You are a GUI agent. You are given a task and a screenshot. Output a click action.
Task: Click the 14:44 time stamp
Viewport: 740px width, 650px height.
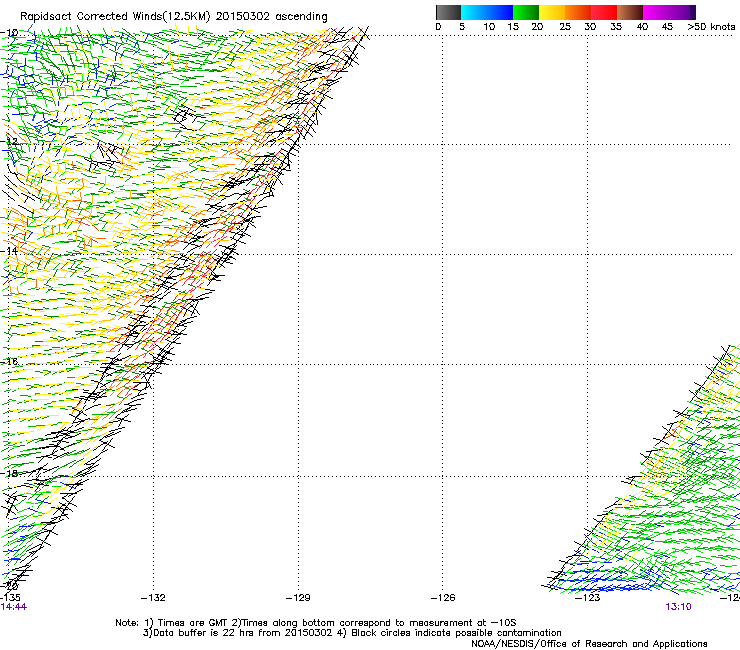coord(13,607)
